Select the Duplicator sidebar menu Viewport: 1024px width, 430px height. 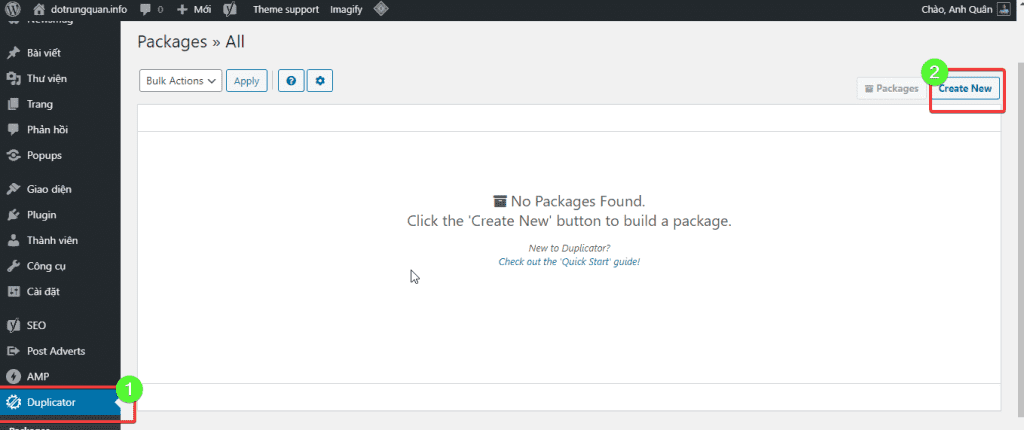(60, 402)
